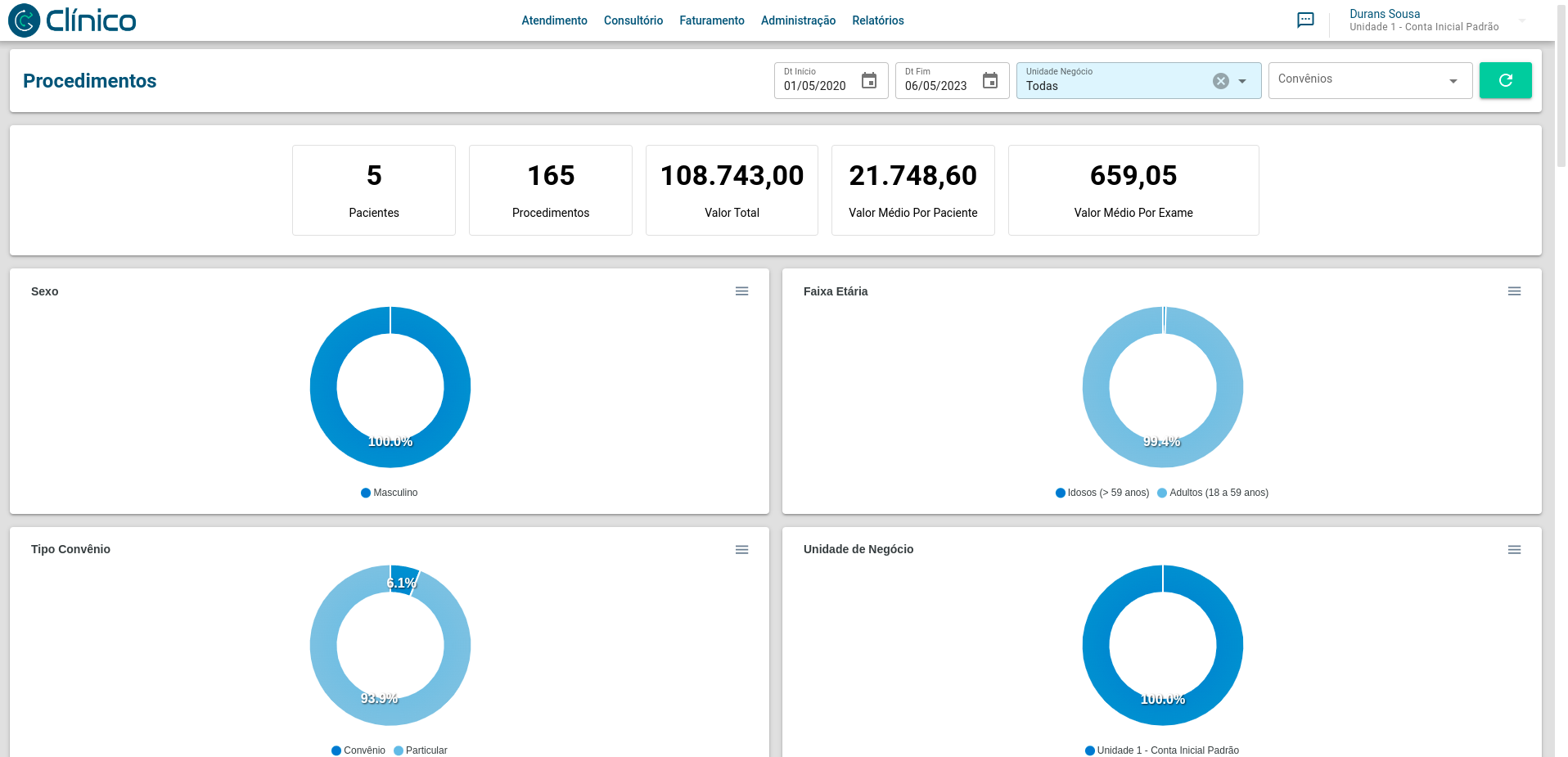The height and width of the screenshot is (757, 1568).
Task: Click the Clínico logo
Action: click(x=72, y=20)
